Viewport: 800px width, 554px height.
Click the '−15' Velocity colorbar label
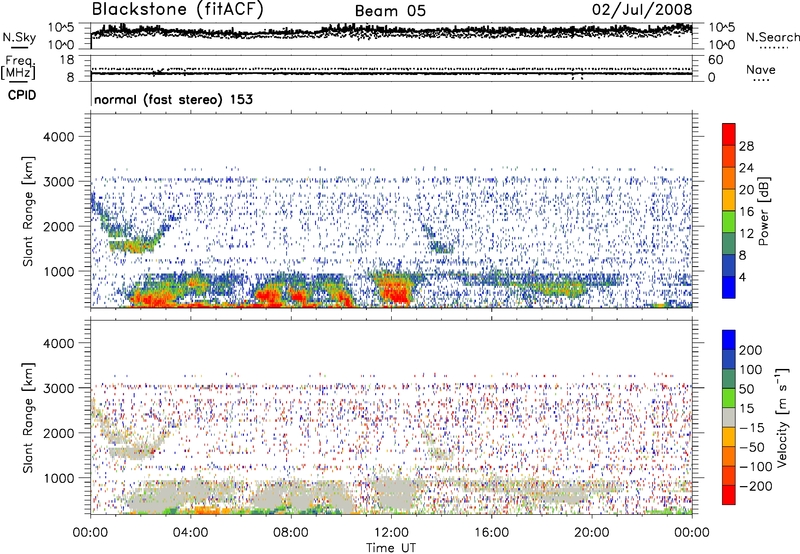(752, 427)
